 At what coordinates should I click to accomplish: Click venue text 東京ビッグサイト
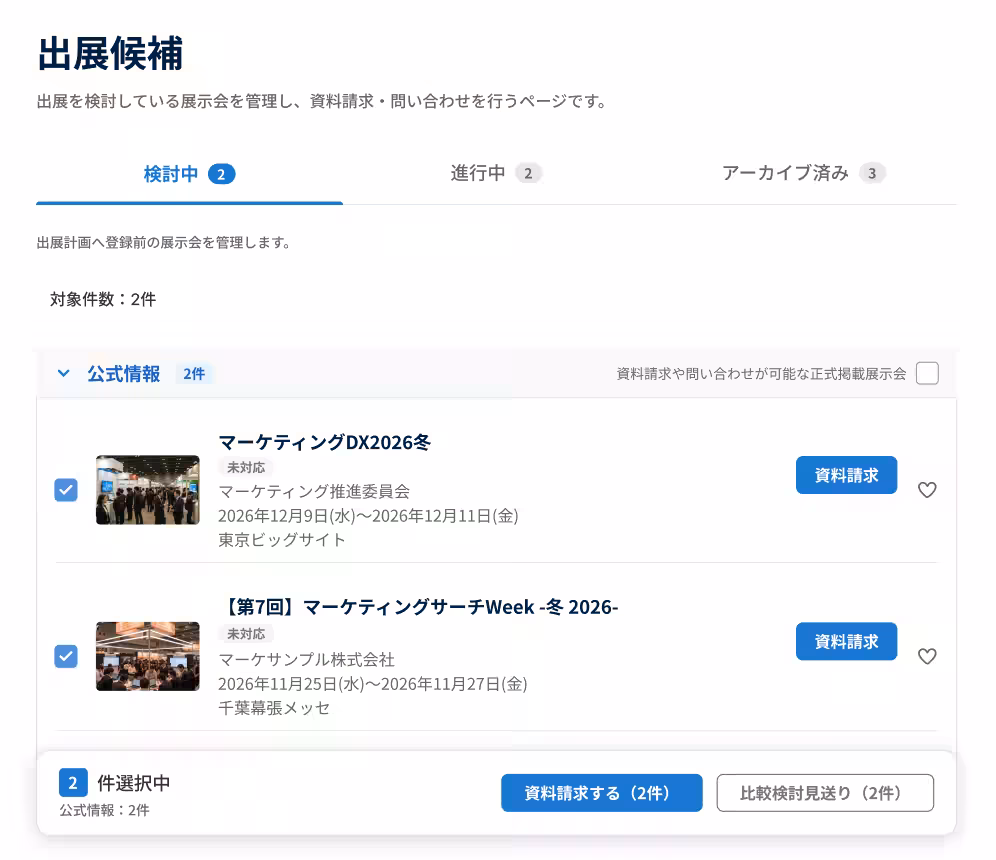coord(282,540)
